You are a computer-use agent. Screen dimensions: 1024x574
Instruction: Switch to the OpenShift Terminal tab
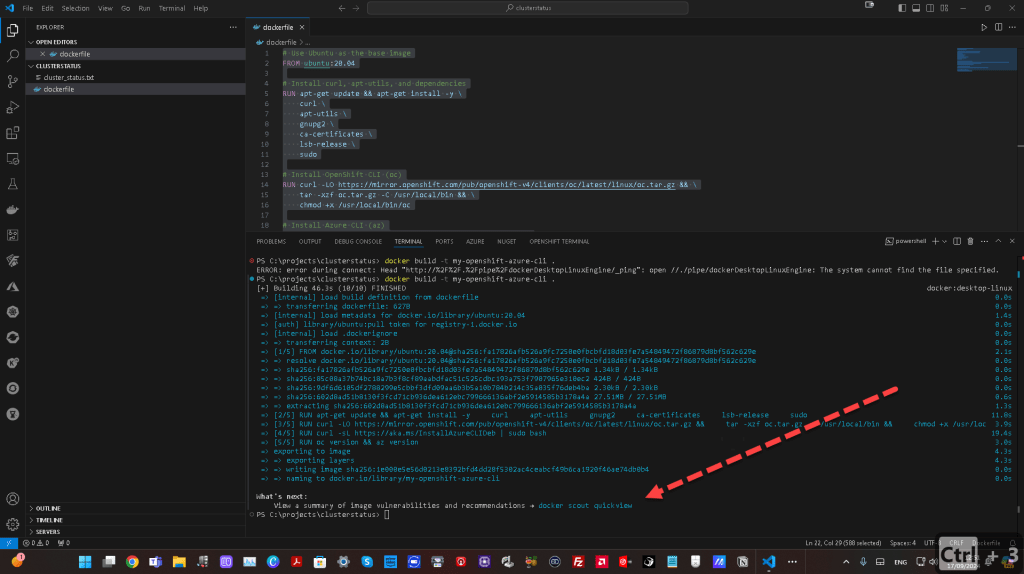[559, 242]
